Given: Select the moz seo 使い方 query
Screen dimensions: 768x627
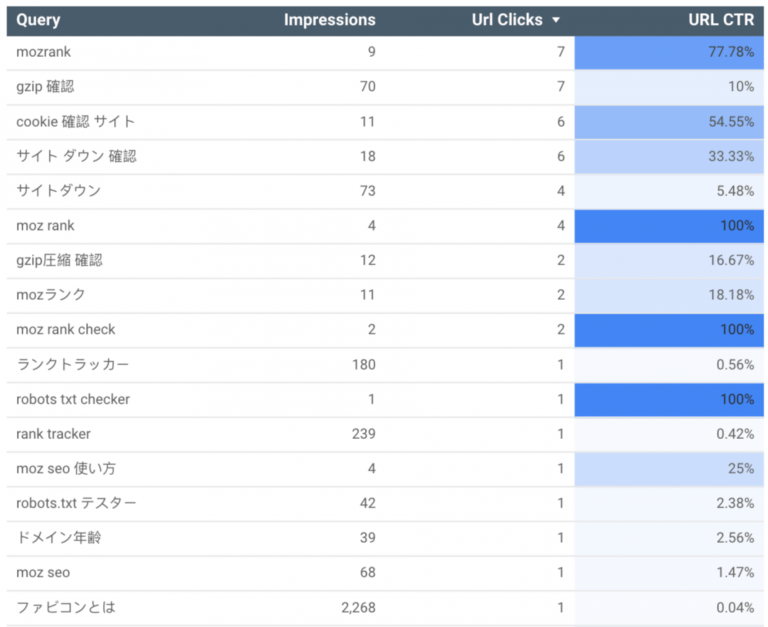Looking at the screenshot, I should [66, 469].
